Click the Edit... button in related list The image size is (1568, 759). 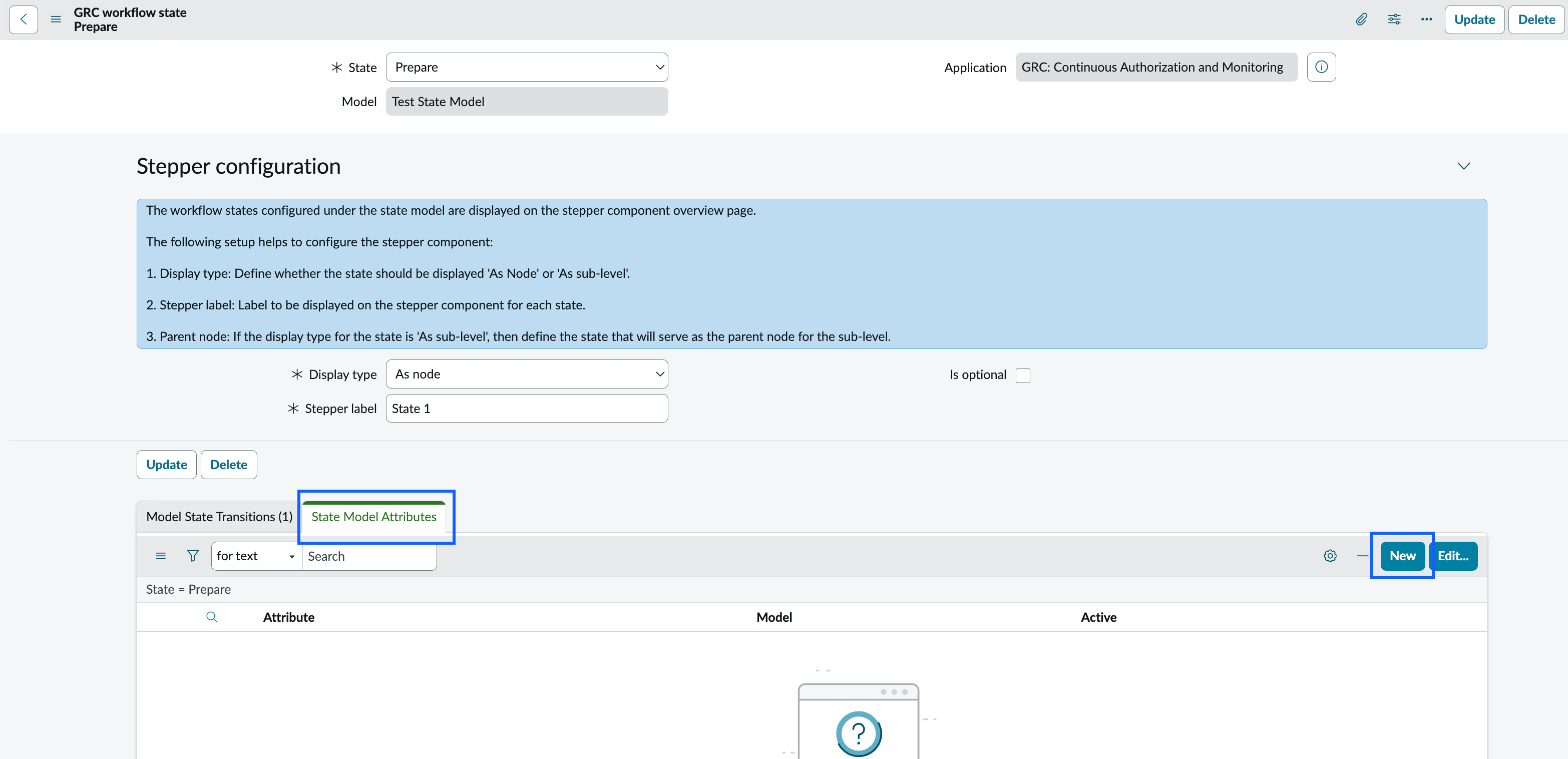1453,556
